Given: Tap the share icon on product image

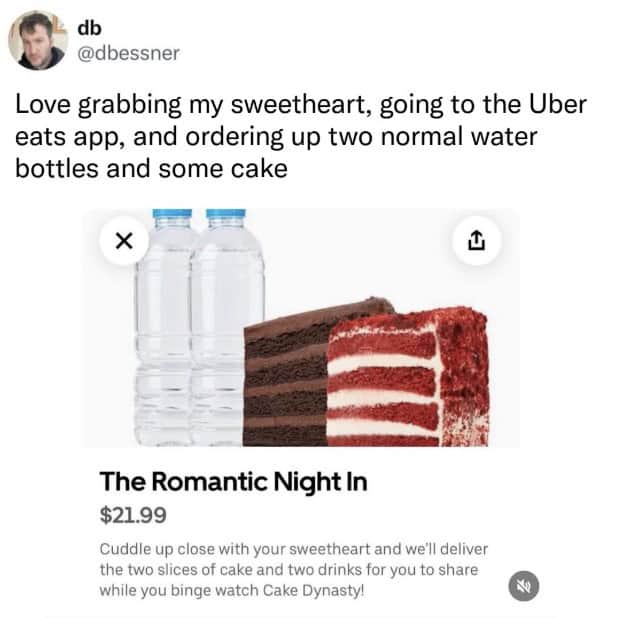Looking at the screenshot, I should tap(476, 241).
